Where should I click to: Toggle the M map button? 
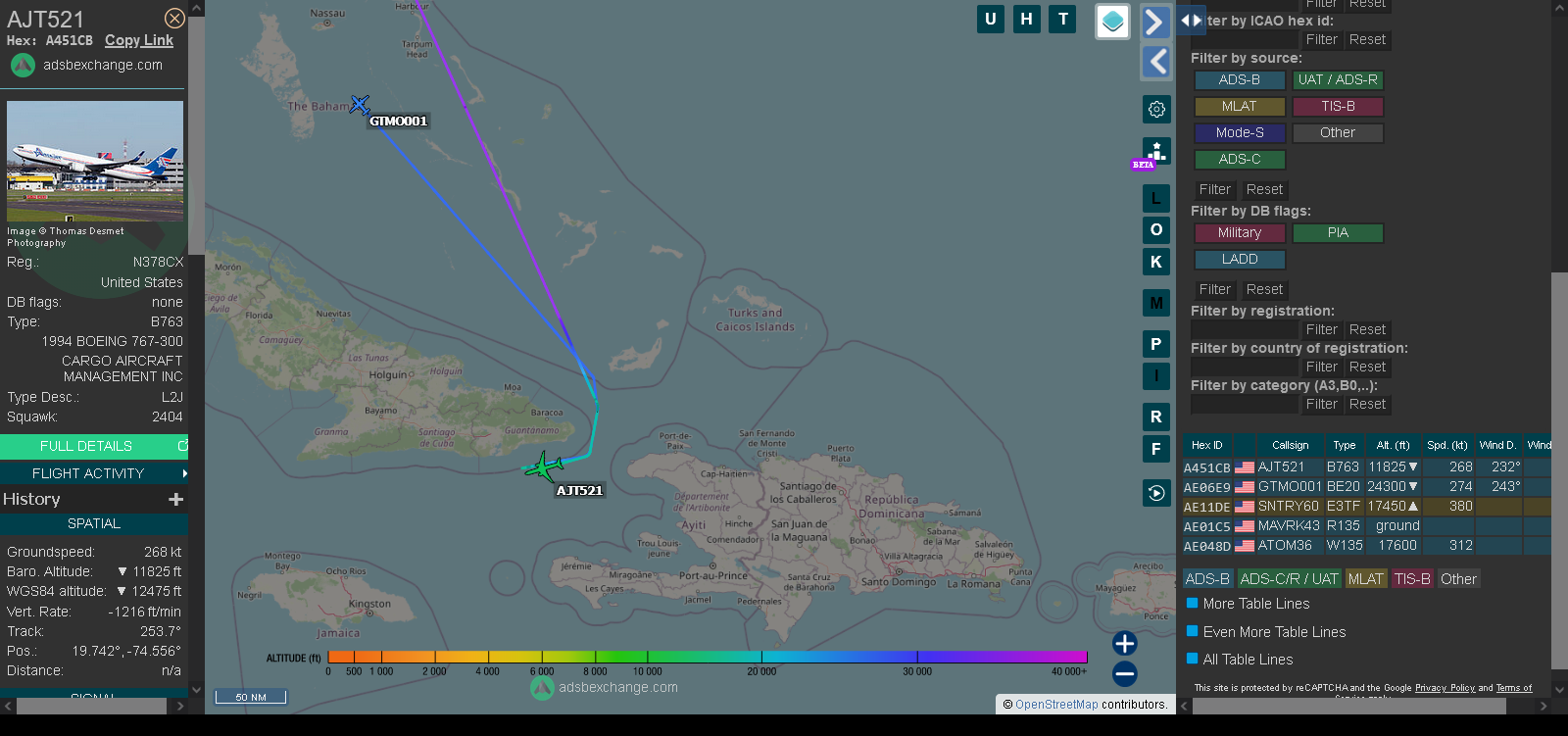pyautogui.click(x=1156, y=303)
